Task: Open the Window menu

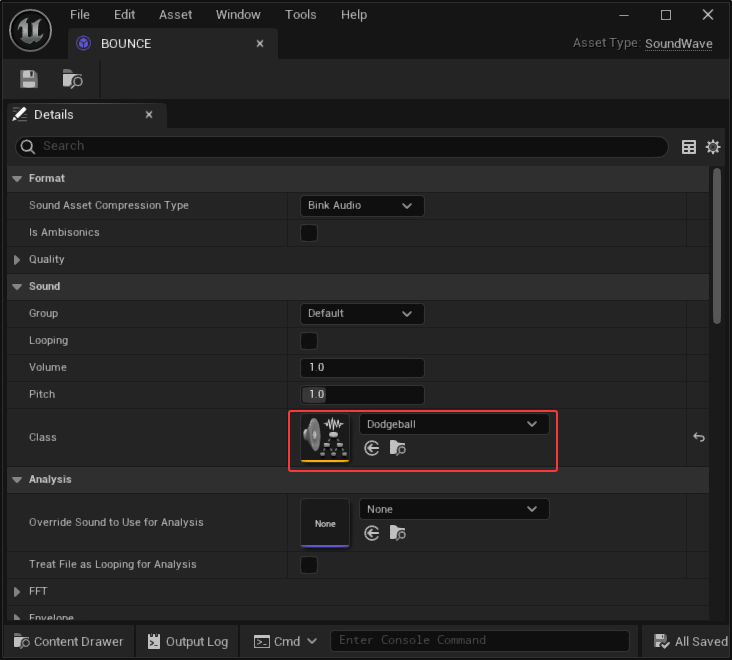Action: pos(238,15)
